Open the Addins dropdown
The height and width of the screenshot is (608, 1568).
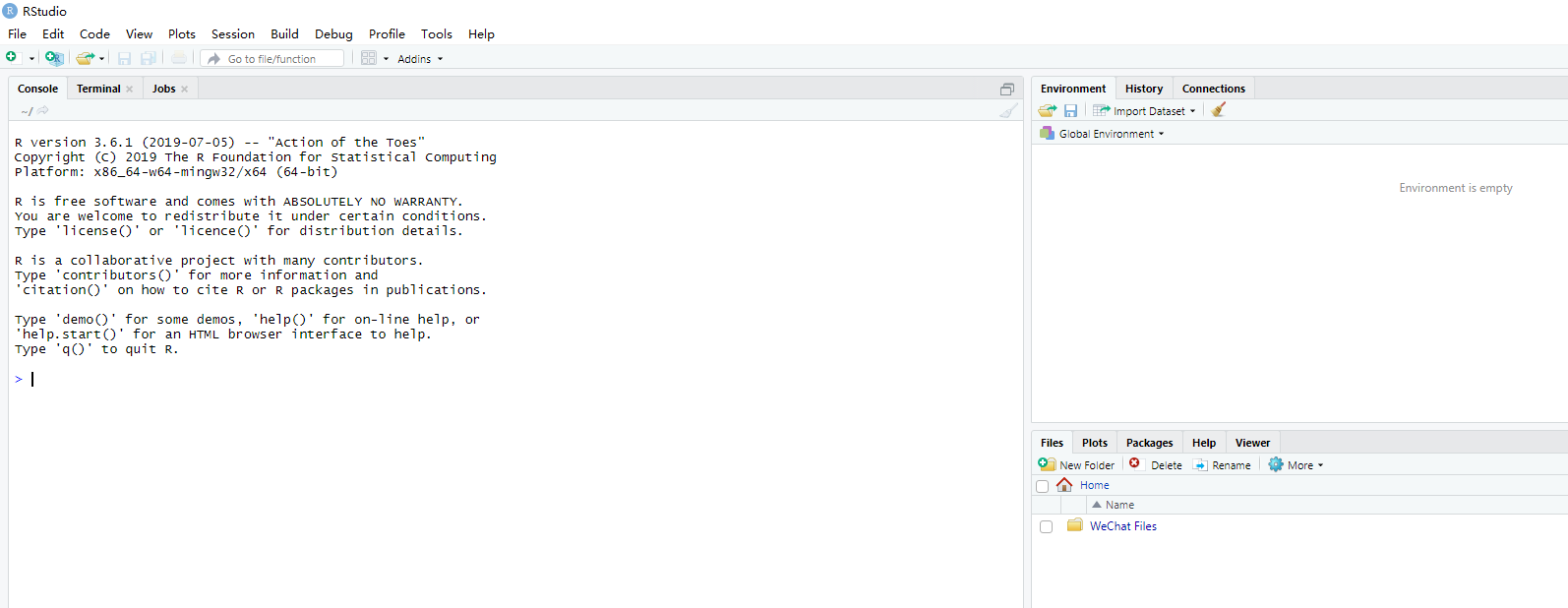click(x=420, y=59)
